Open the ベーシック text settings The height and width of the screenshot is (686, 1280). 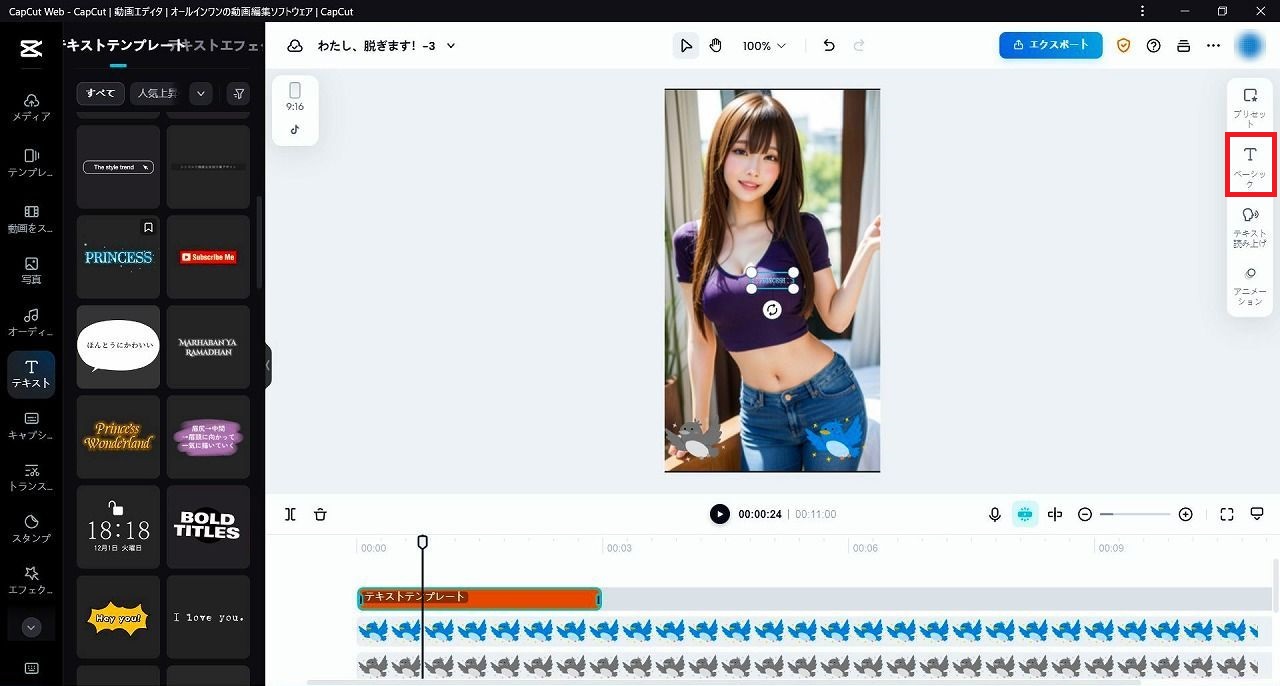(1249, 165)
